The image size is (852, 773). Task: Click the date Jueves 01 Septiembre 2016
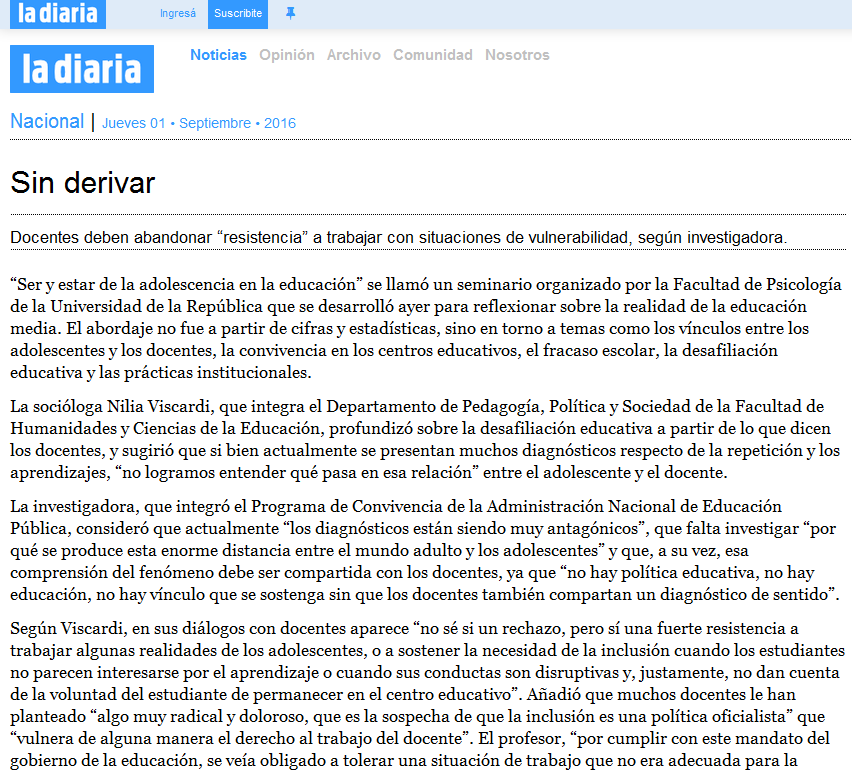point(199,123)
